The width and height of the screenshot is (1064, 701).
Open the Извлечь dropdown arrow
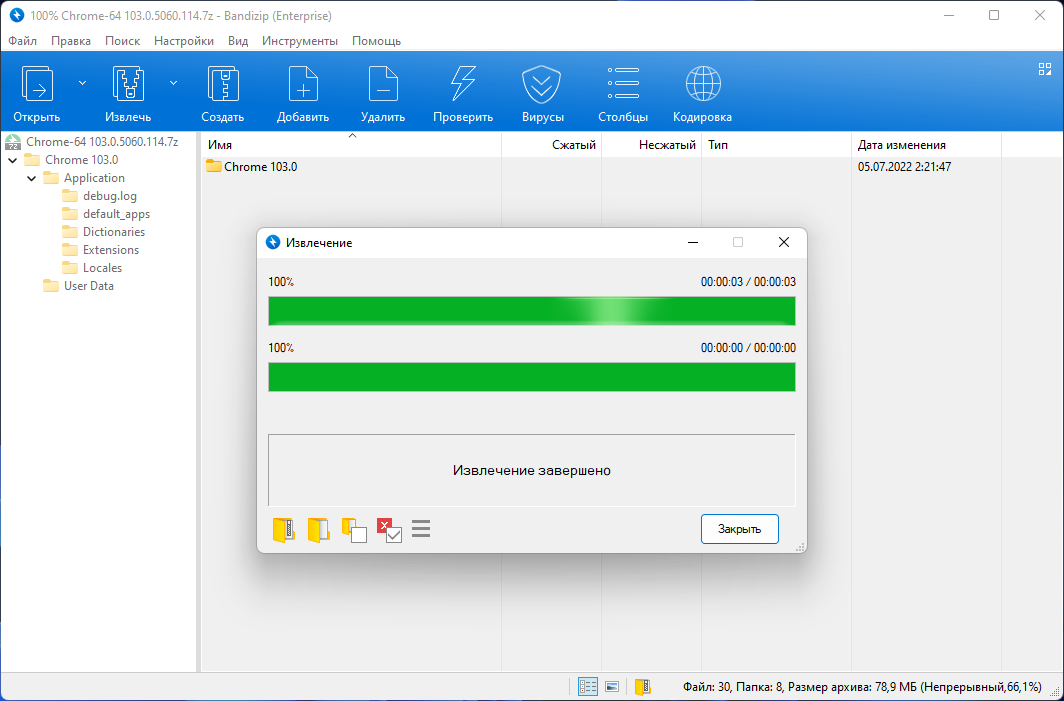click(x=173, y=83)
